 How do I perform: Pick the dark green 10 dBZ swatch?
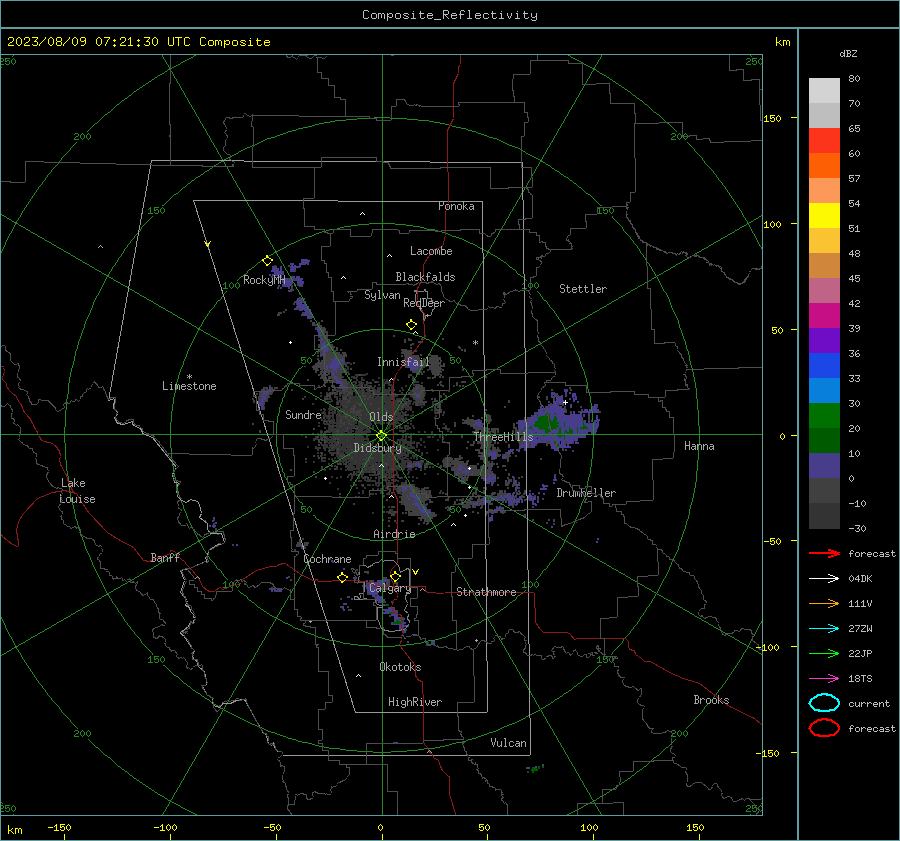pos(824,440)
